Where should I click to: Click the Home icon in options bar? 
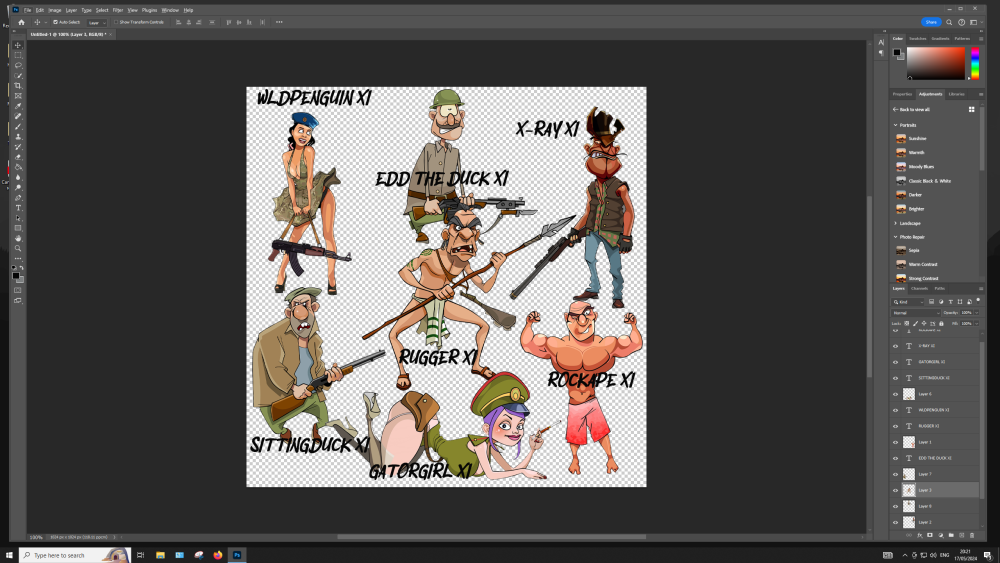click(21, 21)
